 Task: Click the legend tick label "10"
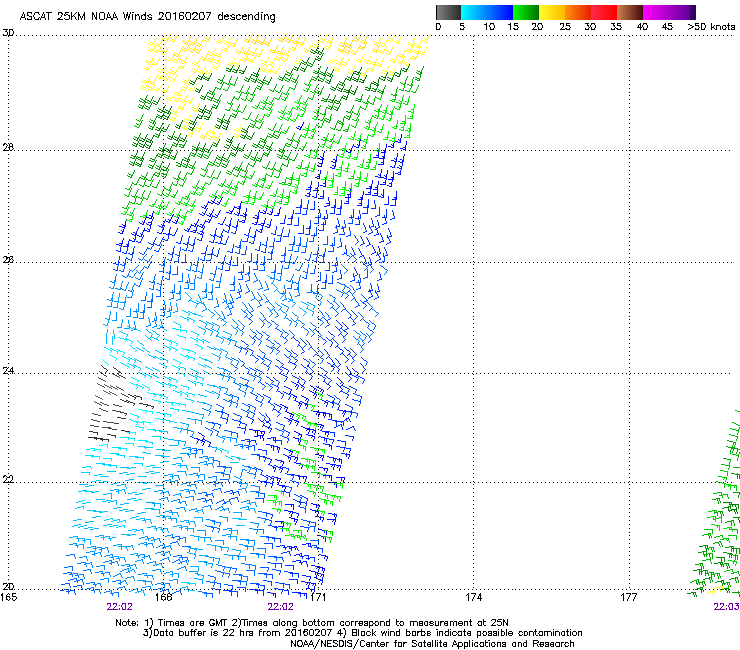[x=489, y=27]
